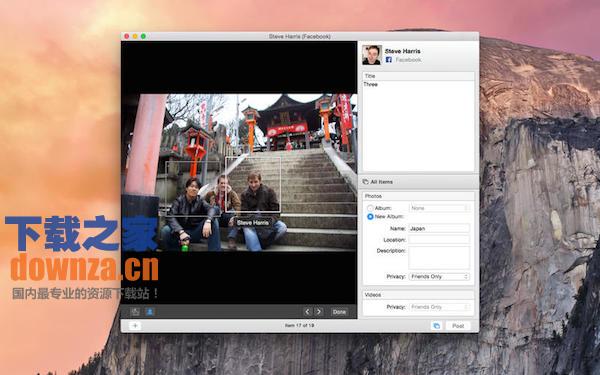This screenshot has width=600, height=375.
Task: Minimize the window with yellow button
Action: (x=135, y=36)
